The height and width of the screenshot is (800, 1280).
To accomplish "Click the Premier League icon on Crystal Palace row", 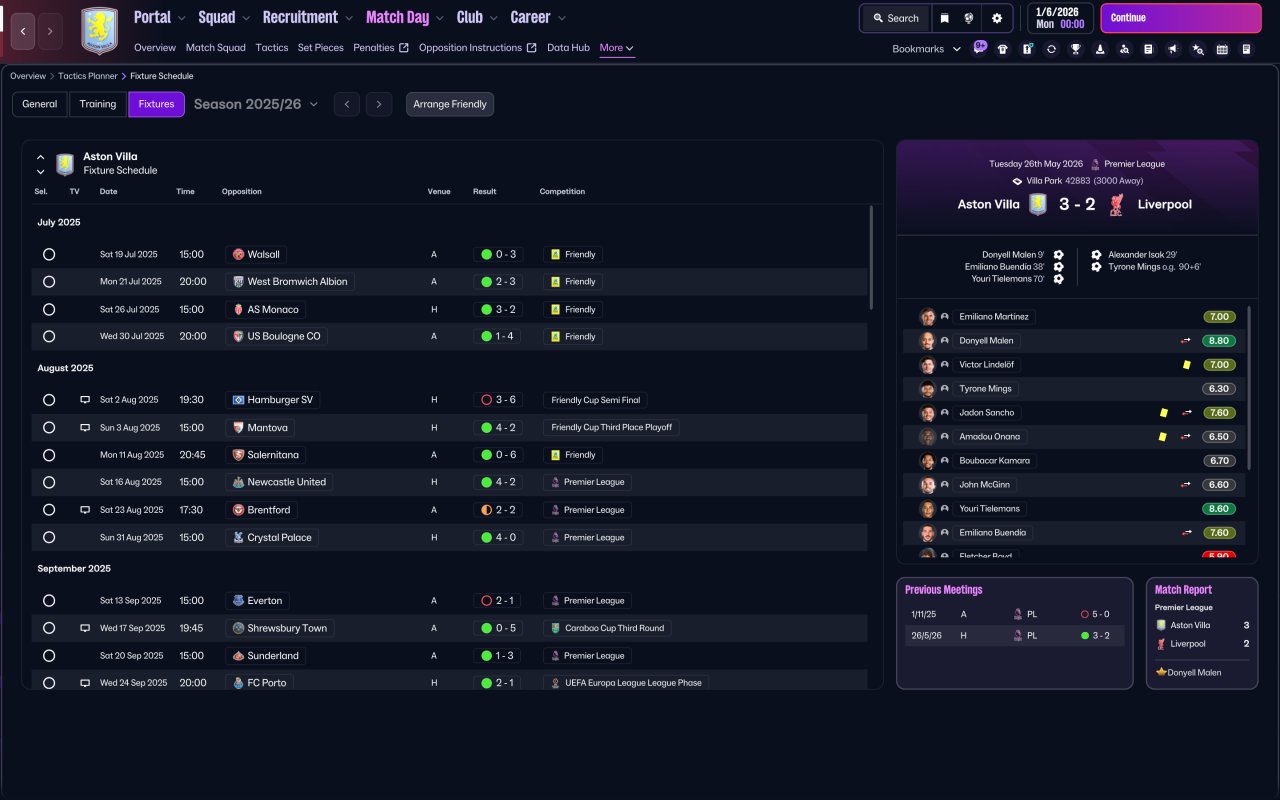I will 555,538.
